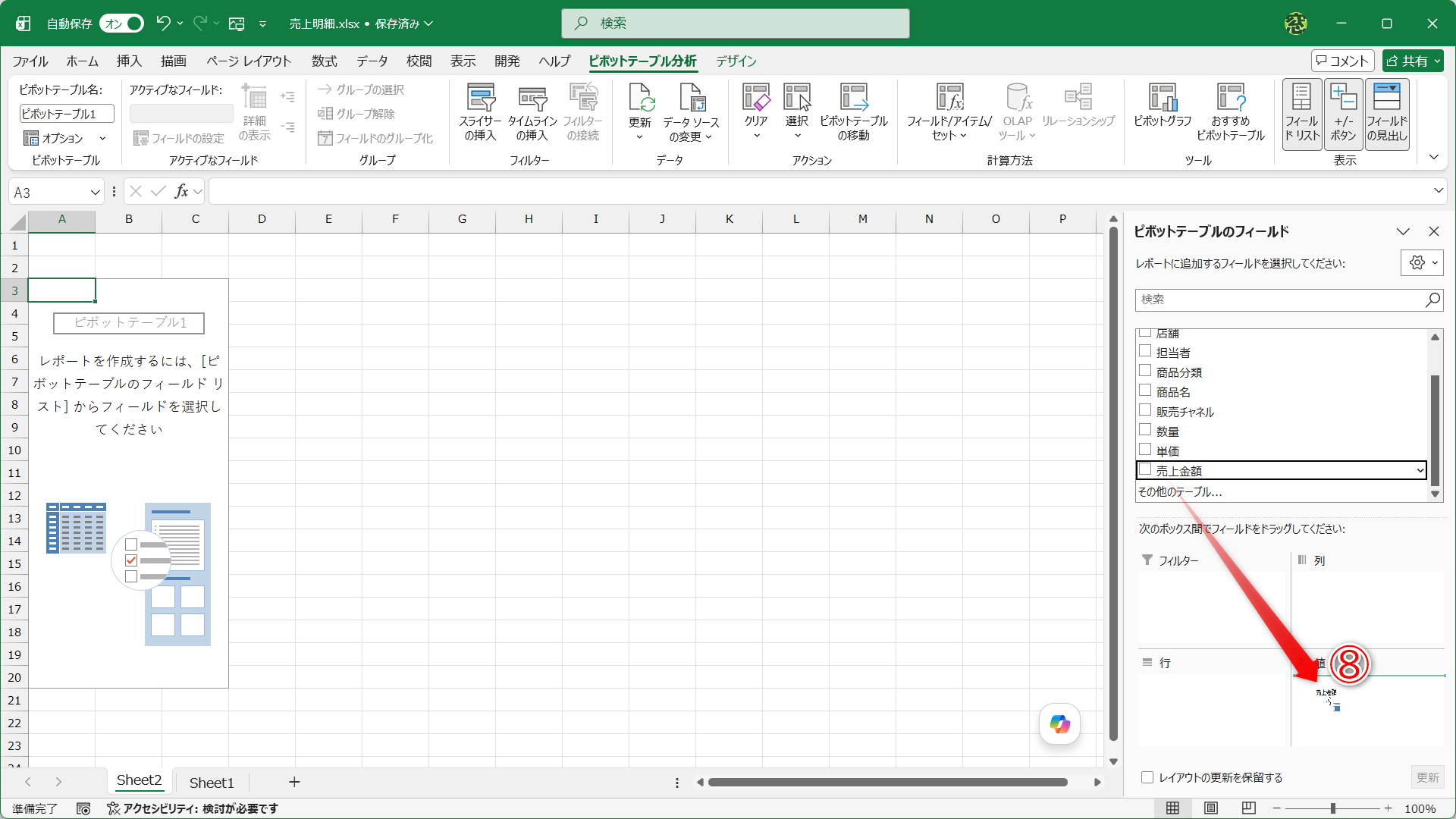The width and height of the screenshot is (1456, 819).
Task: Collapse the ribbon with chevron
Action: (x=1433, y=158)
